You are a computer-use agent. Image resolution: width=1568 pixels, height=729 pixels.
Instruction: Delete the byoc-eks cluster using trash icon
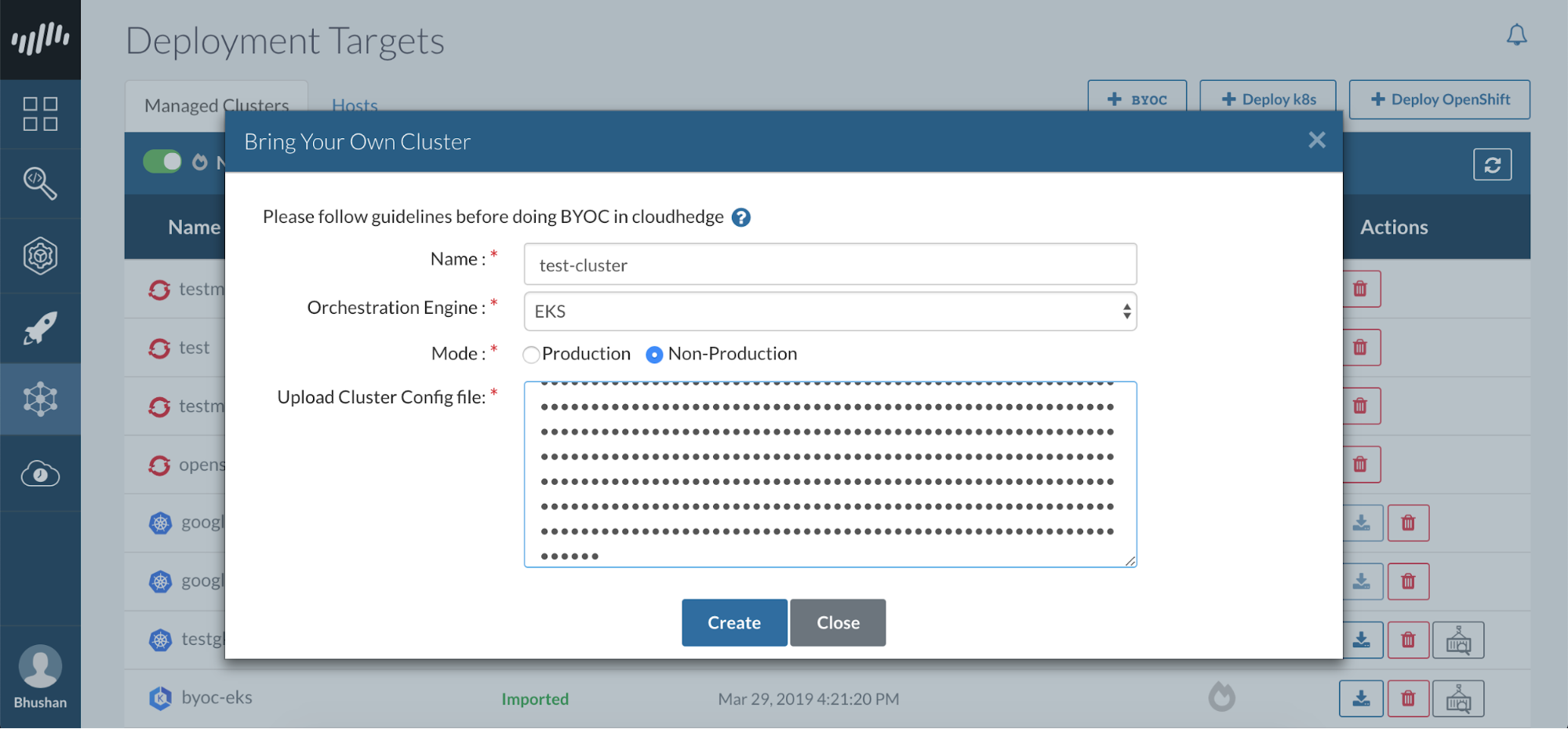pyautogui.click(x=1408, y=698)
